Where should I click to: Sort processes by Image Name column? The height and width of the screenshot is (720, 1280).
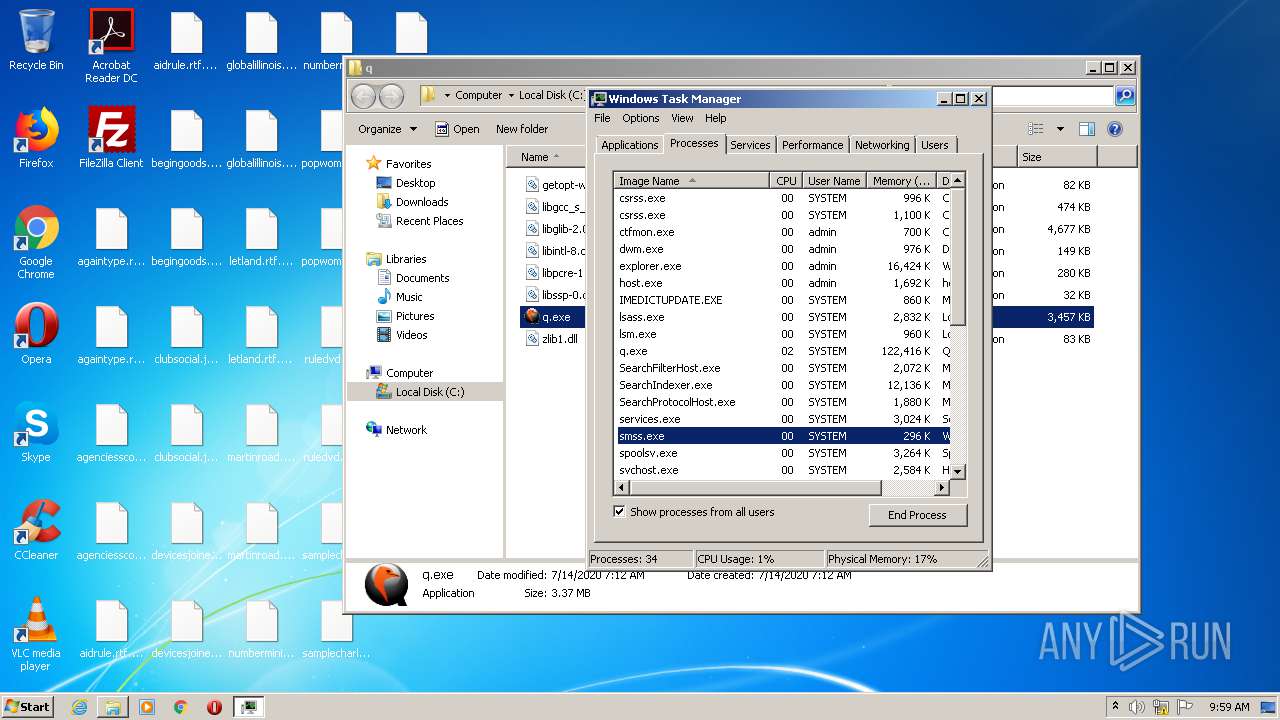pos(692,181)
